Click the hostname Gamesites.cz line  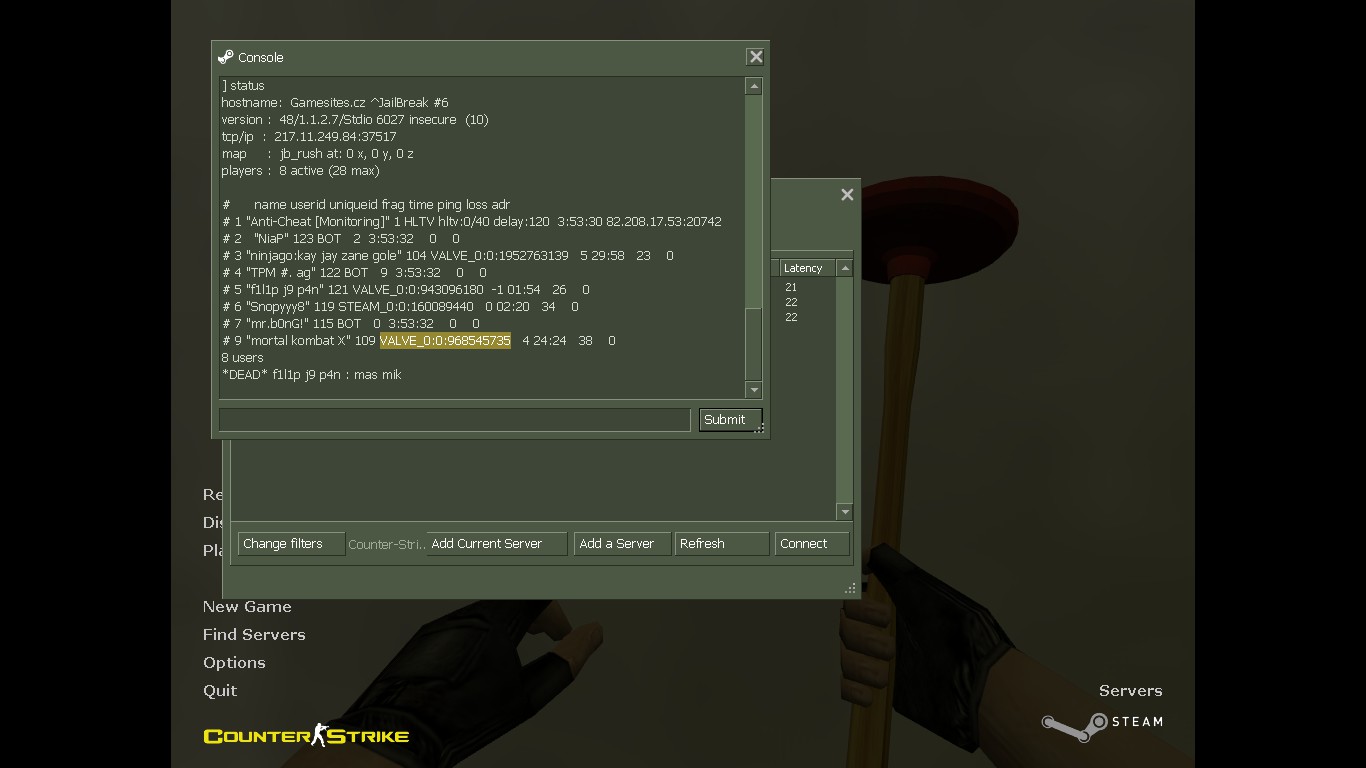pos(335,103)
